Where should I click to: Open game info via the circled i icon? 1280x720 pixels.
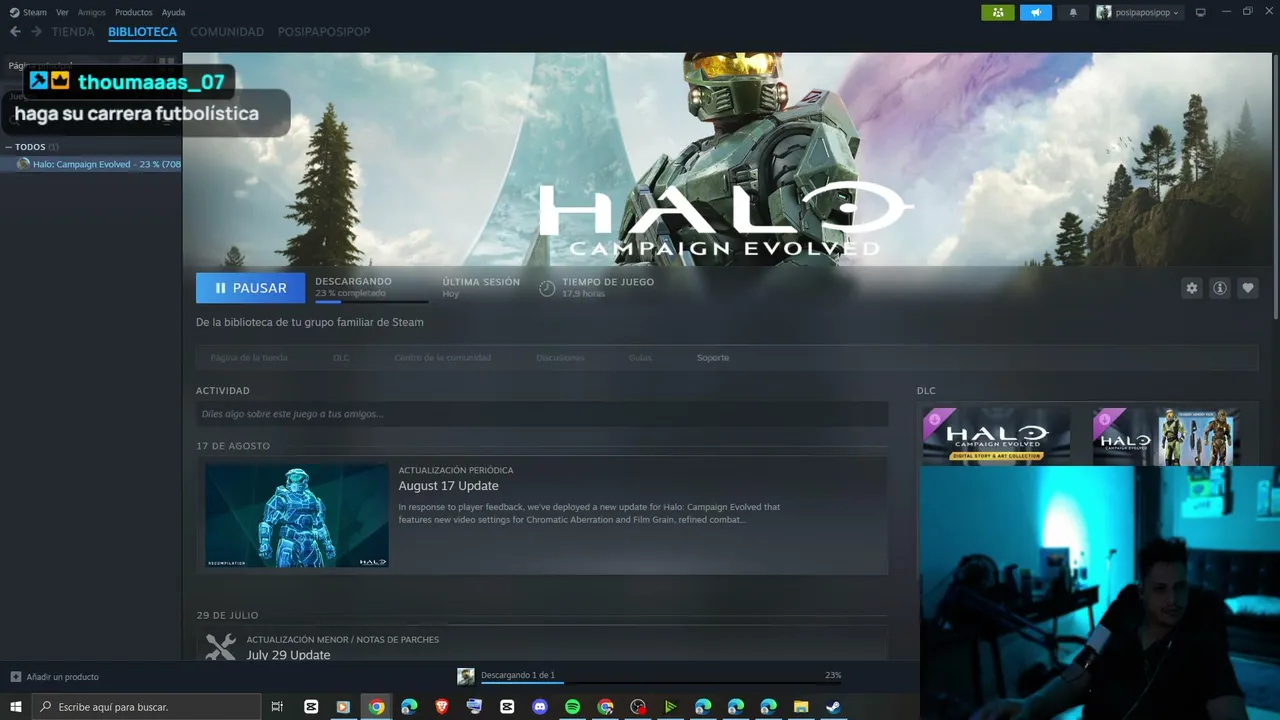point(1219,288)
